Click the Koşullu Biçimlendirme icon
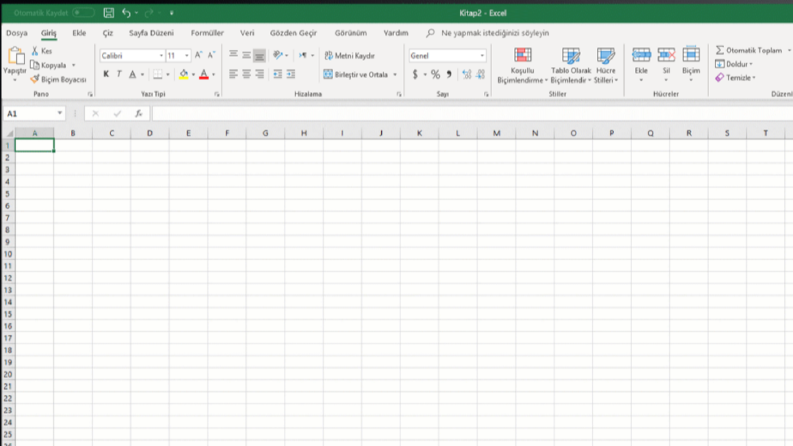 (x=522, y=55)
